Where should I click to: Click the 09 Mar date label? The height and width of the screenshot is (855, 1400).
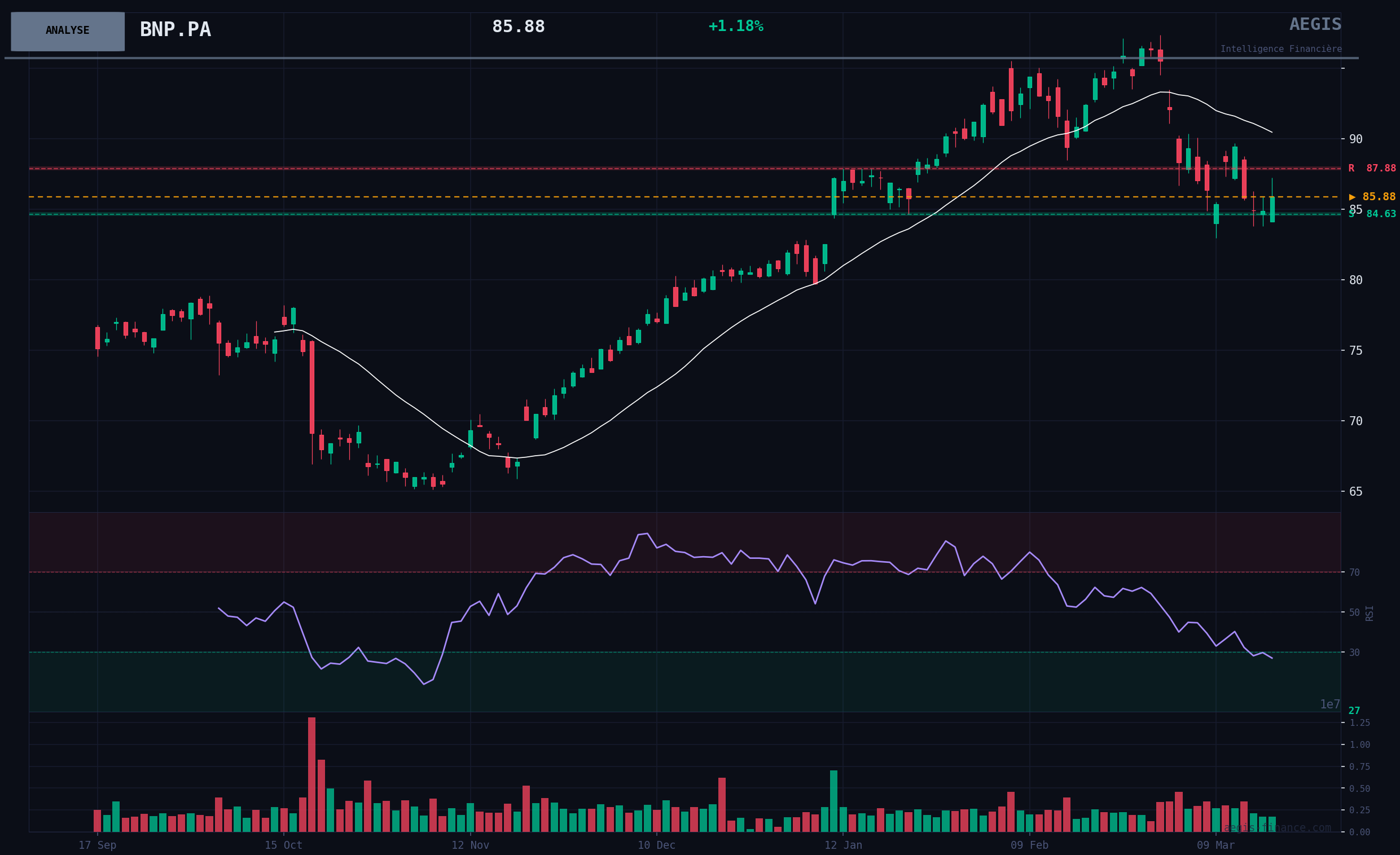pyautogui.click(x=1215, y=845)
